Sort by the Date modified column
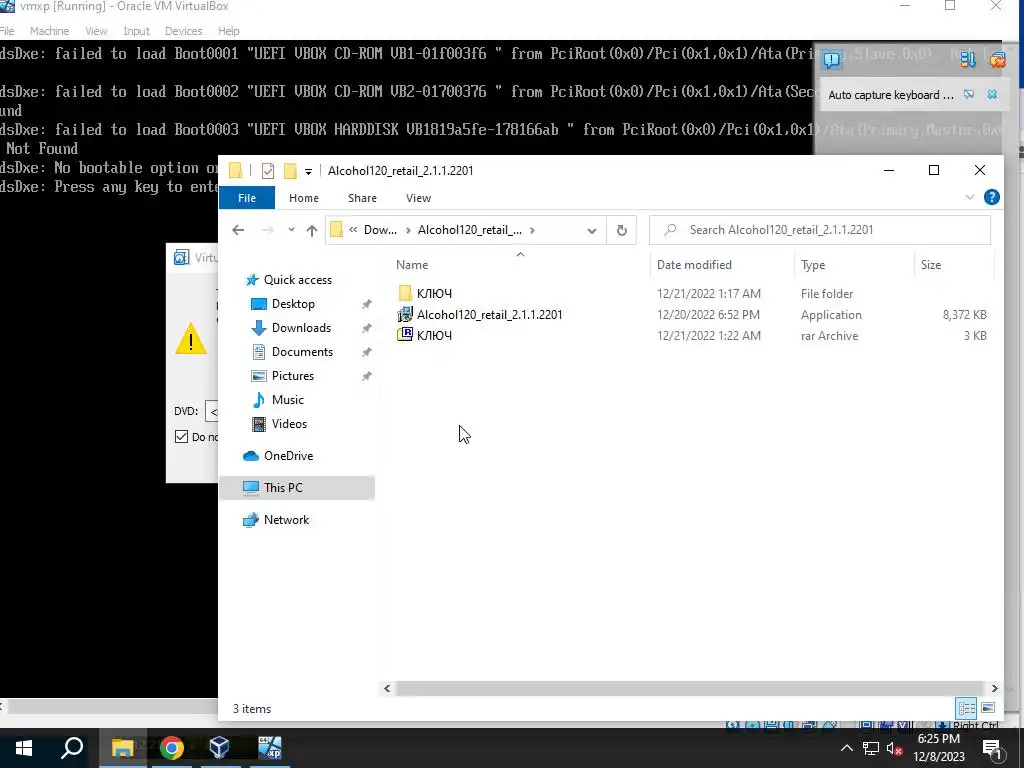 click(722, 264)
